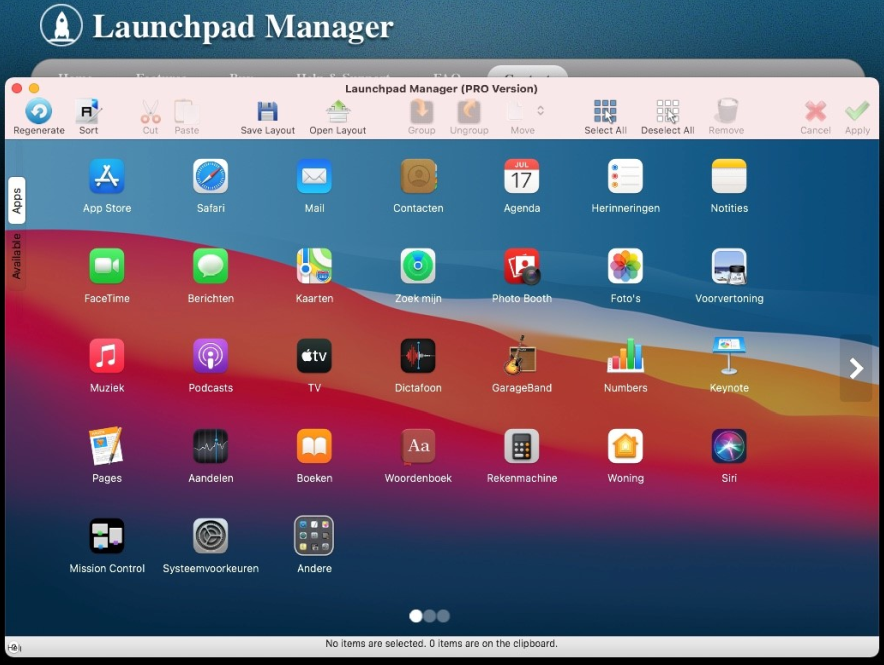Select the Pages app icon
This screenshot has width=884, height=665.
click(x=106, y=446)
